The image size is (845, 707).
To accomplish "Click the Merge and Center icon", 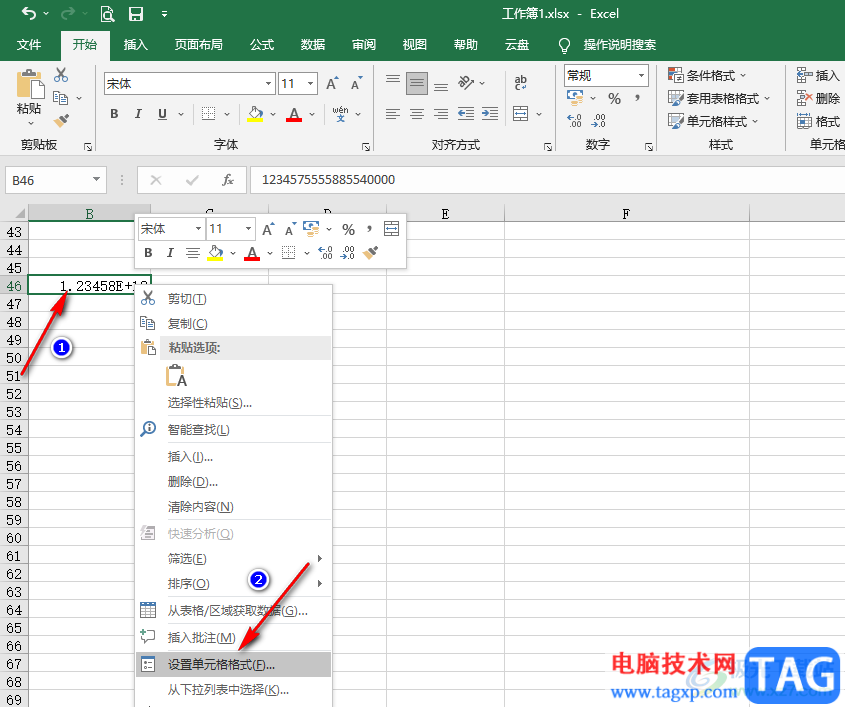I will tap(521, 114).
